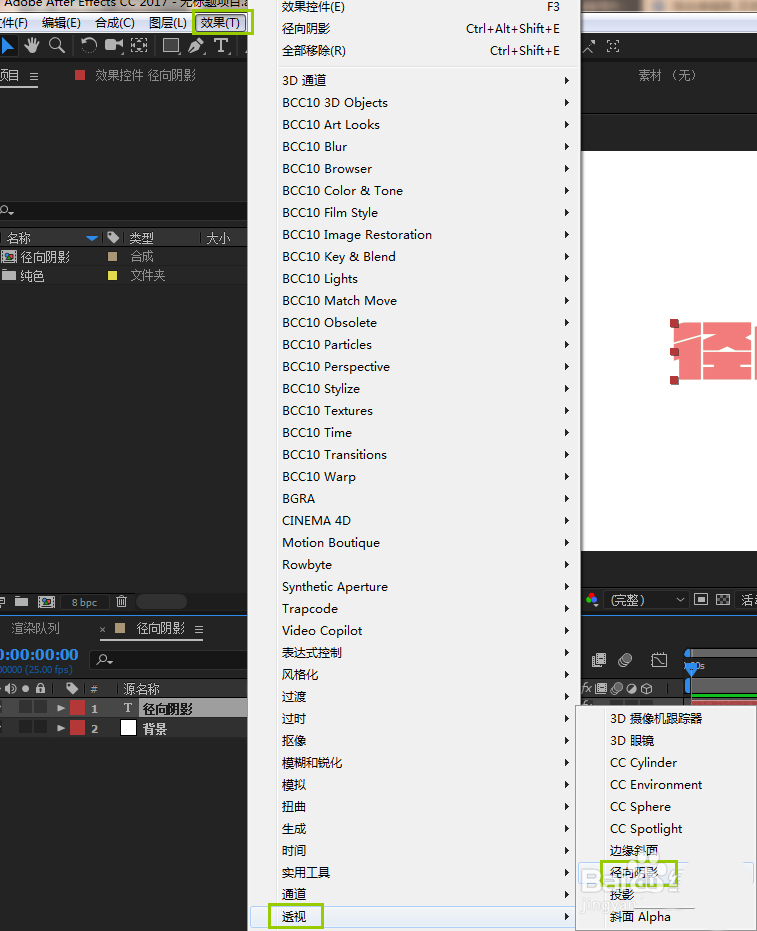Click the 源名称 column header
The image size is (757, 931).
coord(141,689)
